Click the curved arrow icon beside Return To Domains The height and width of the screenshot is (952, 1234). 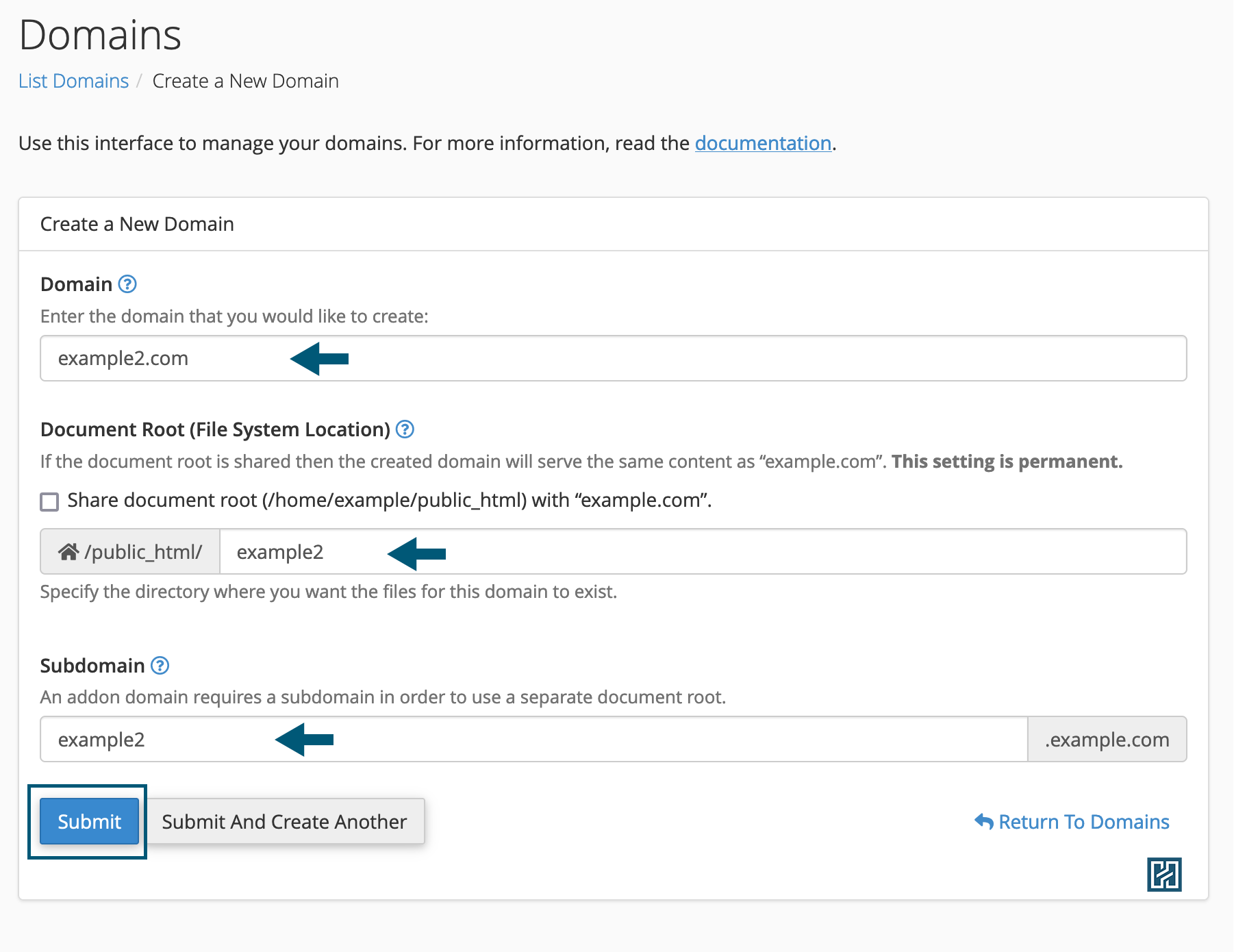point(983,821)
